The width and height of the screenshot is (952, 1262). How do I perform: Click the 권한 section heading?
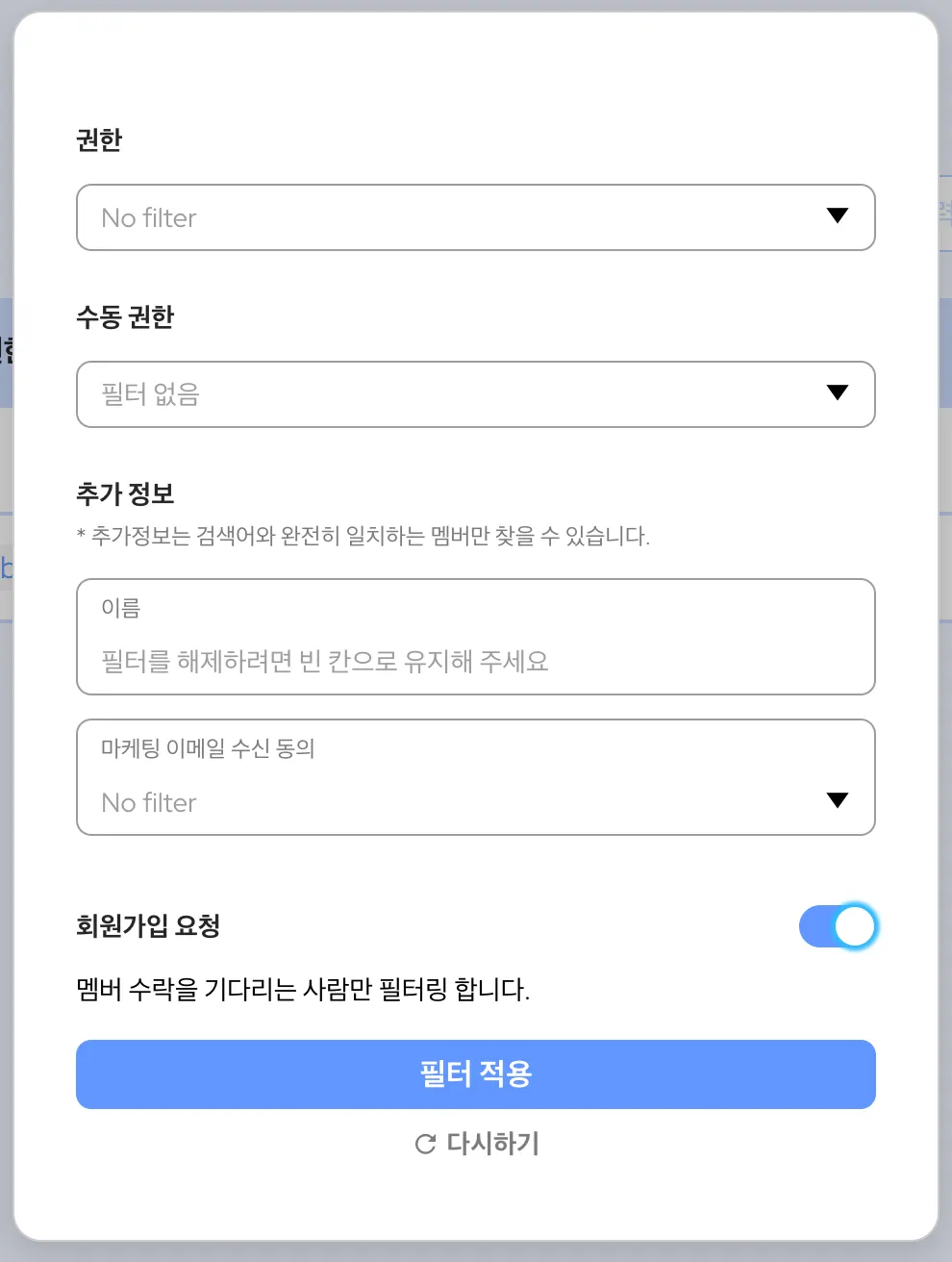tap(99, 140)
